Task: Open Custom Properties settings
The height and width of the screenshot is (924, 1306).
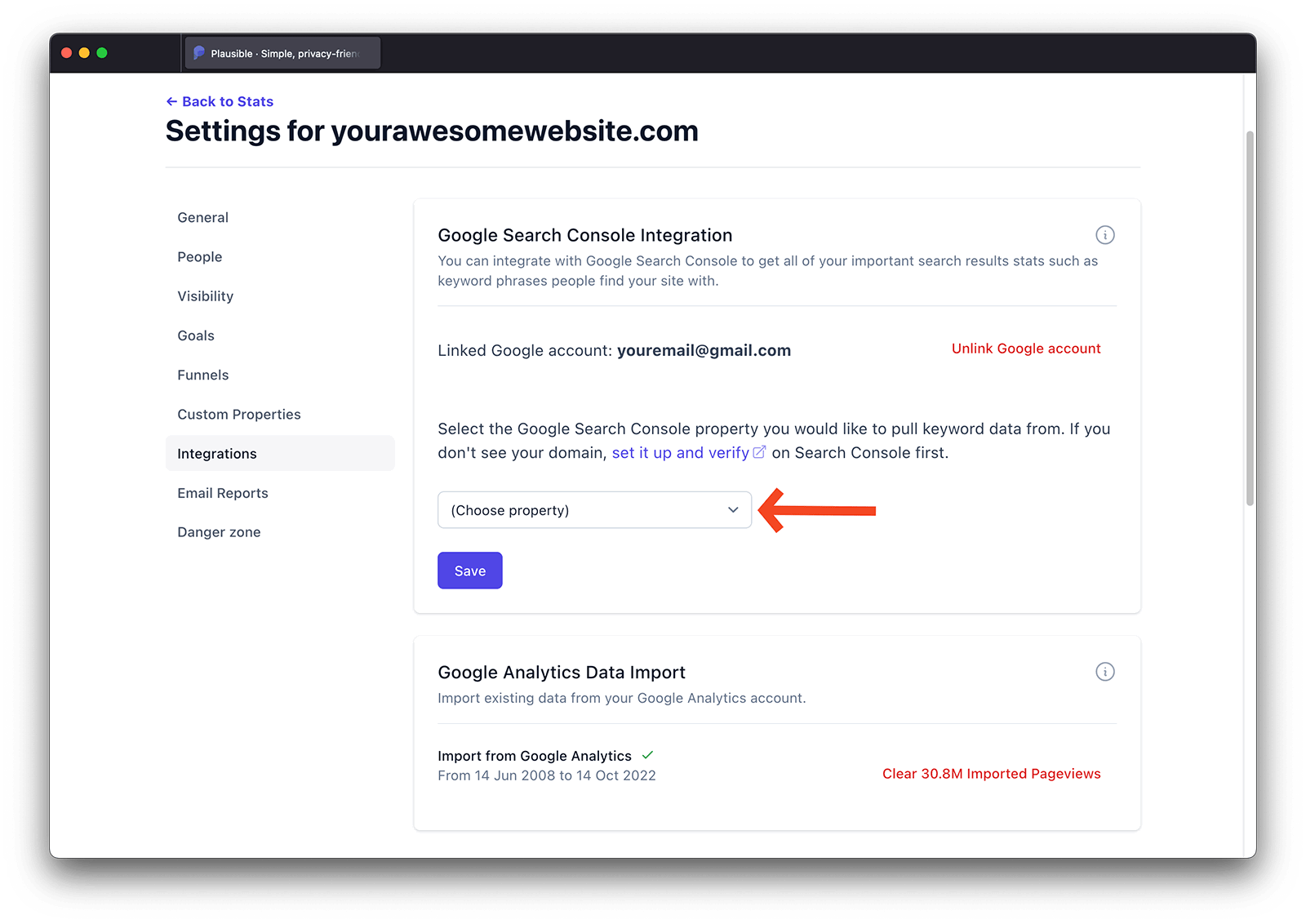Action: pos(238,414)
